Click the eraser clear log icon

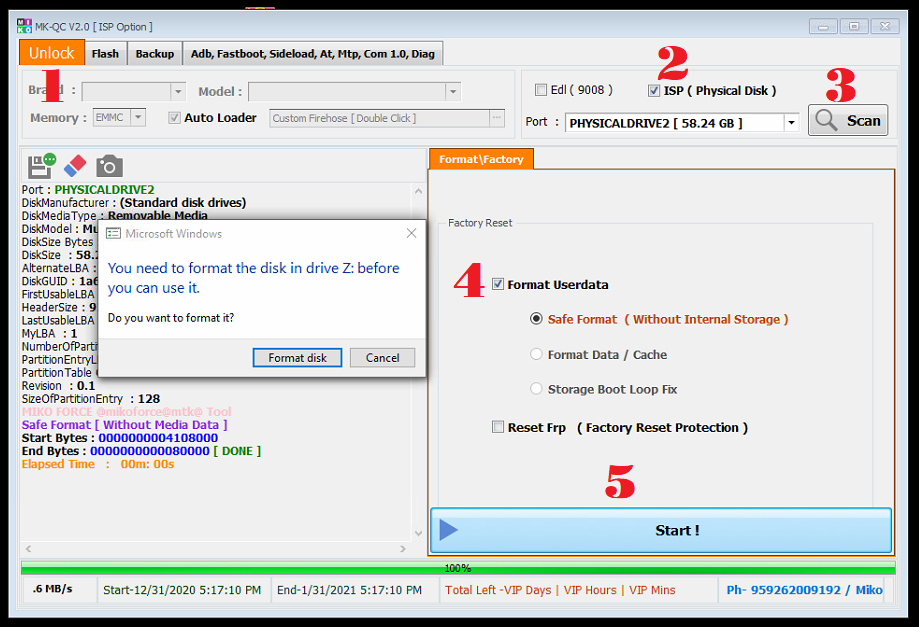click(x=75, y=166)
